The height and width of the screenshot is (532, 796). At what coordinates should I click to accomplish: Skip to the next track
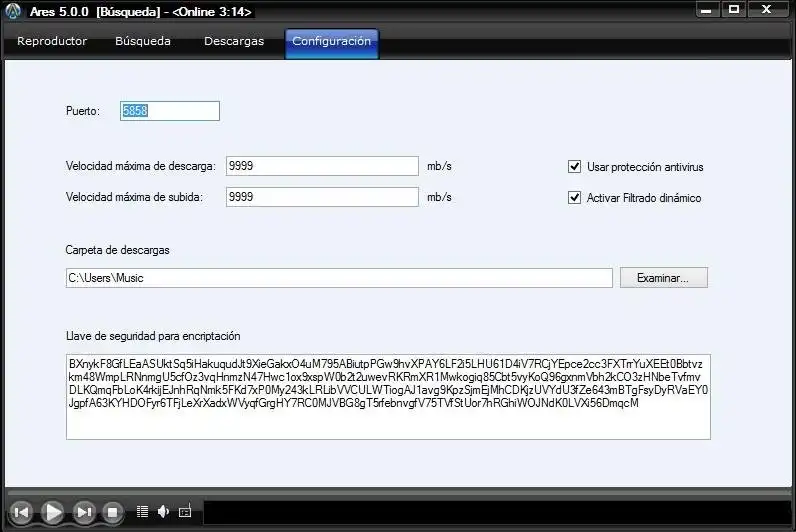pos(84,512)
